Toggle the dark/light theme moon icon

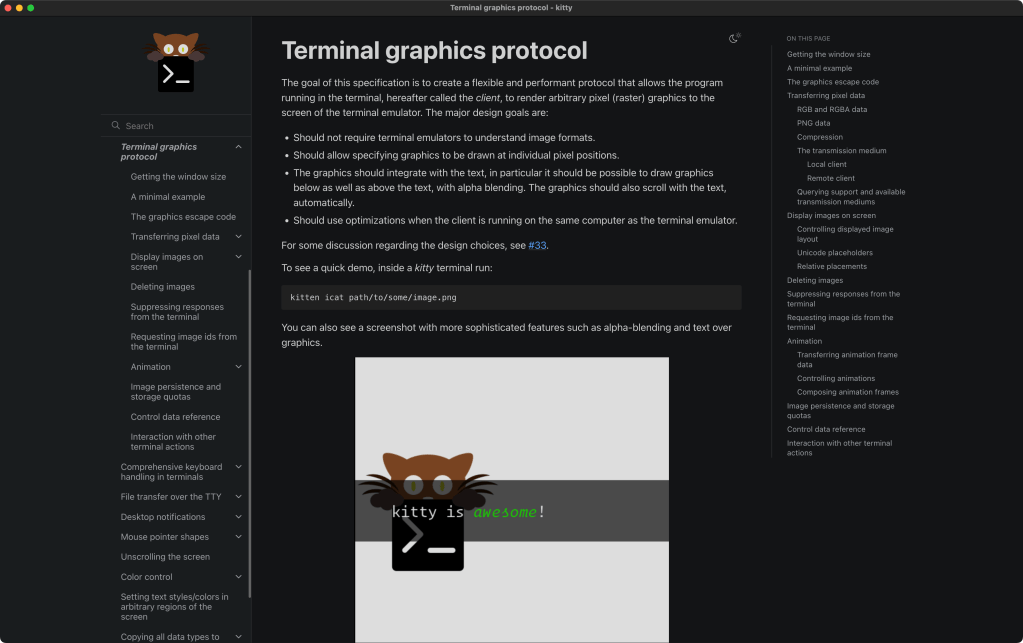pyautogui.click(x=735, y=39)
